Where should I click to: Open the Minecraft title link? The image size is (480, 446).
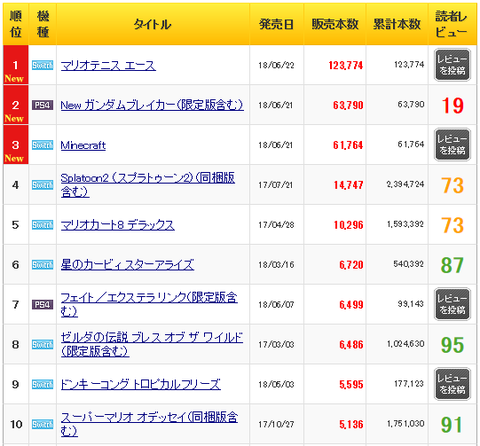[x=83, y=145]
